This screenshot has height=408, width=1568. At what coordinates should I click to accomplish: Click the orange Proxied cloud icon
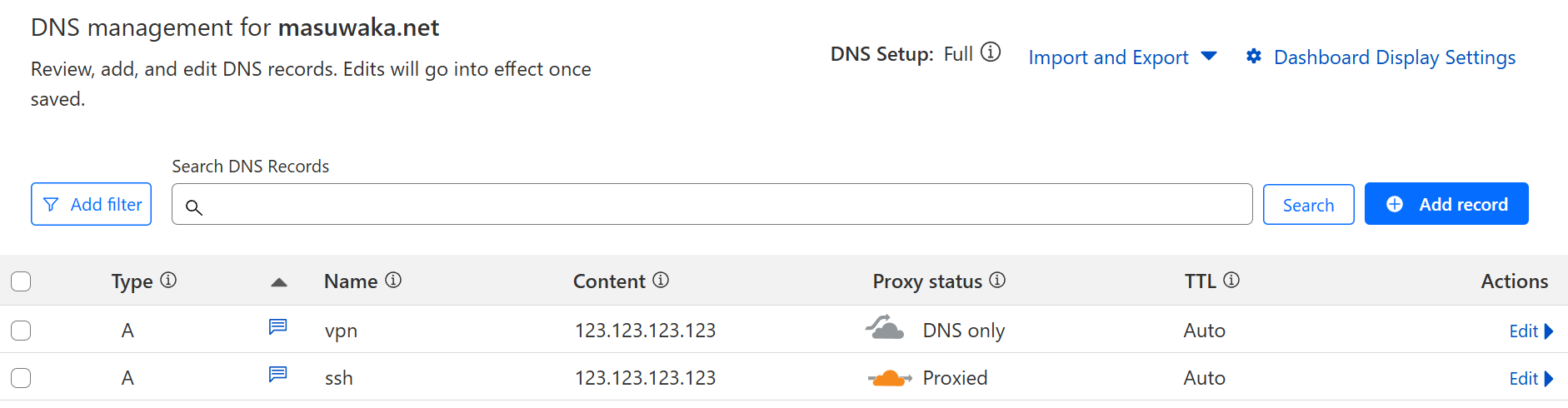[889, 378]
